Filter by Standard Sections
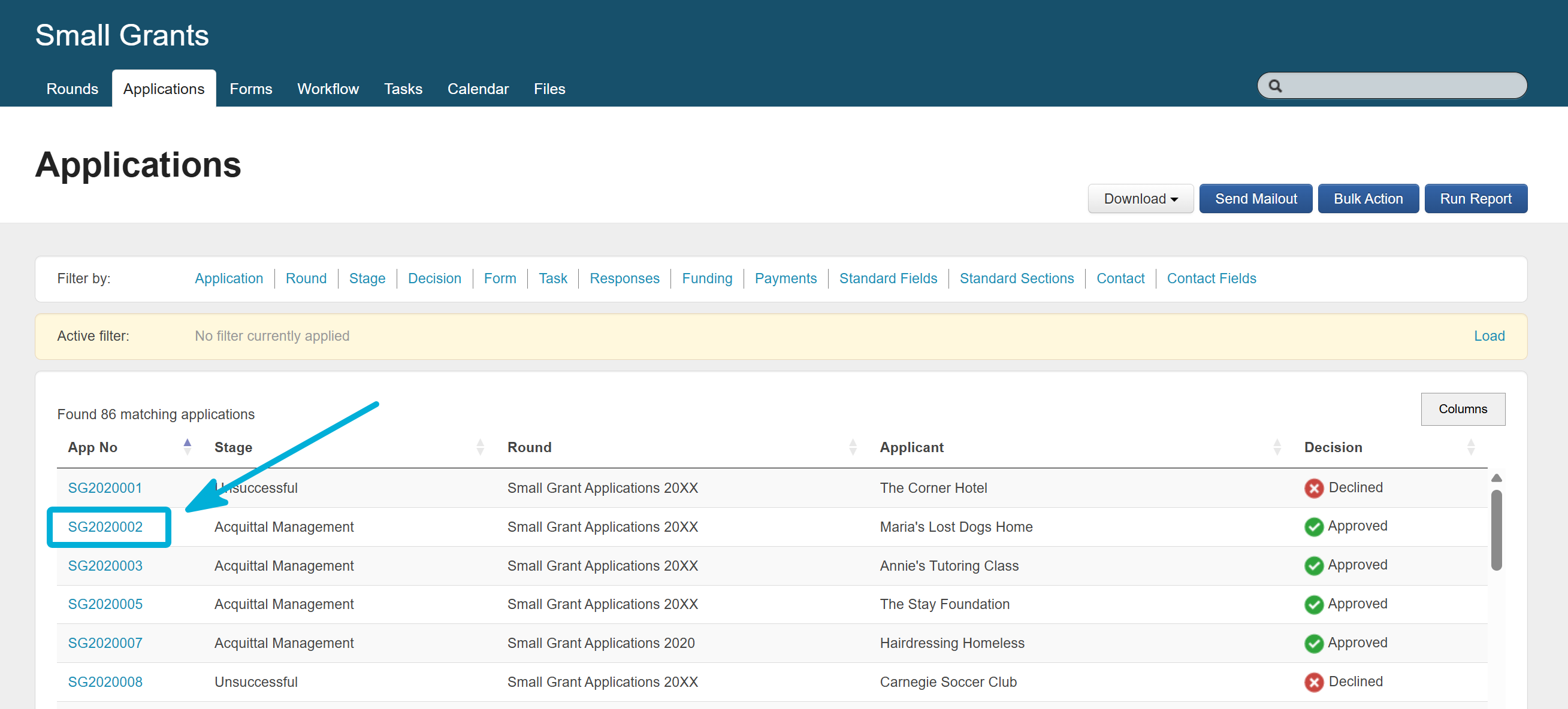1568x709 pixels. point(1017,278)
